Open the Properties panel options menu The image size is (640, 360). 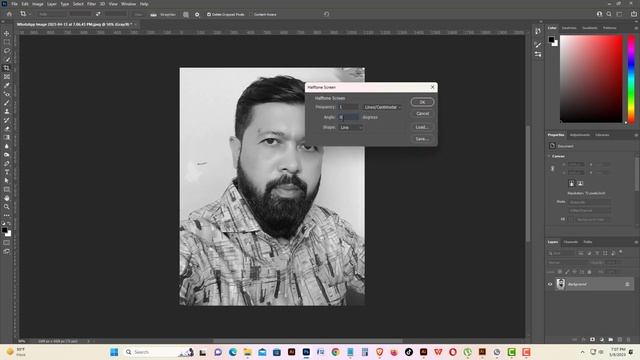636,135
